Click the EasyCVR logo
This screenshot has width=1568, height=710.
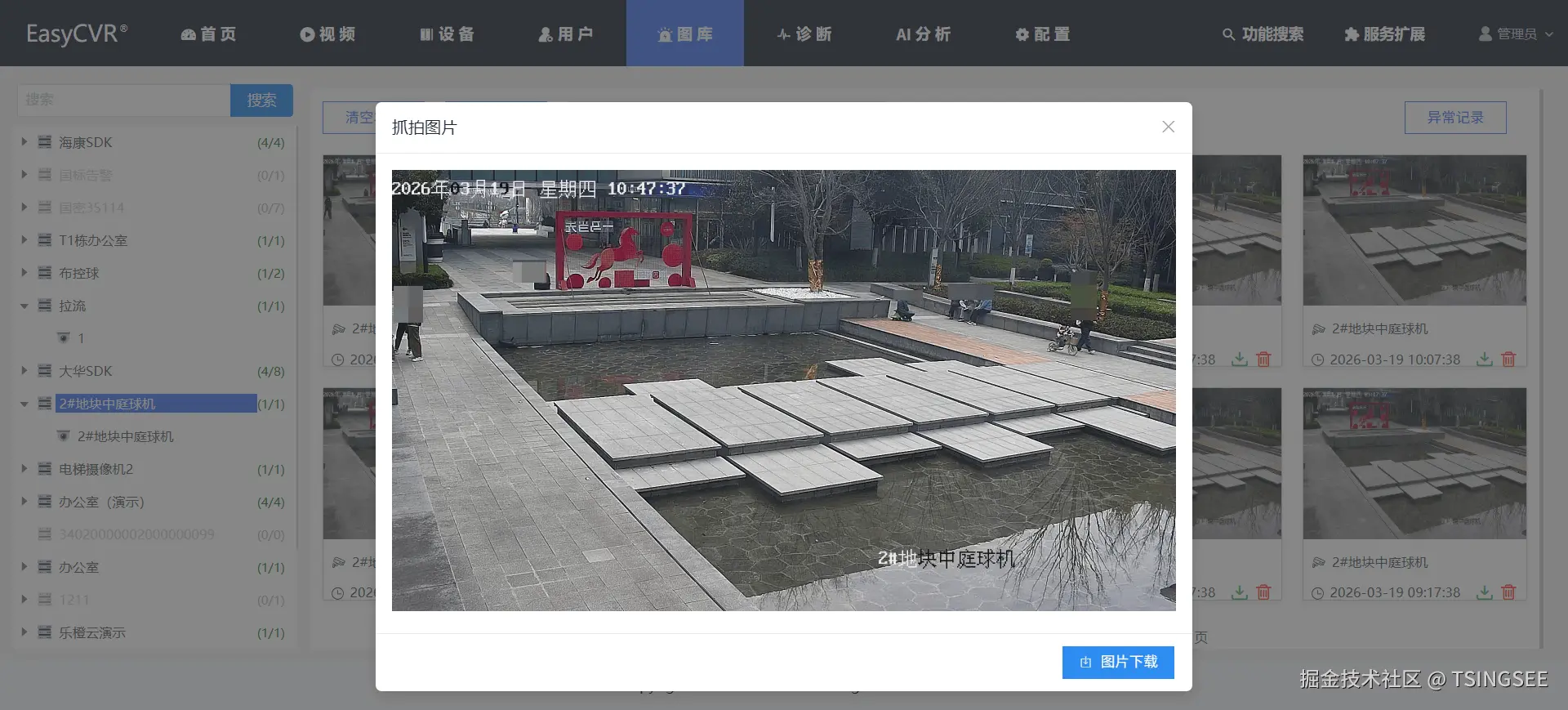77,33
